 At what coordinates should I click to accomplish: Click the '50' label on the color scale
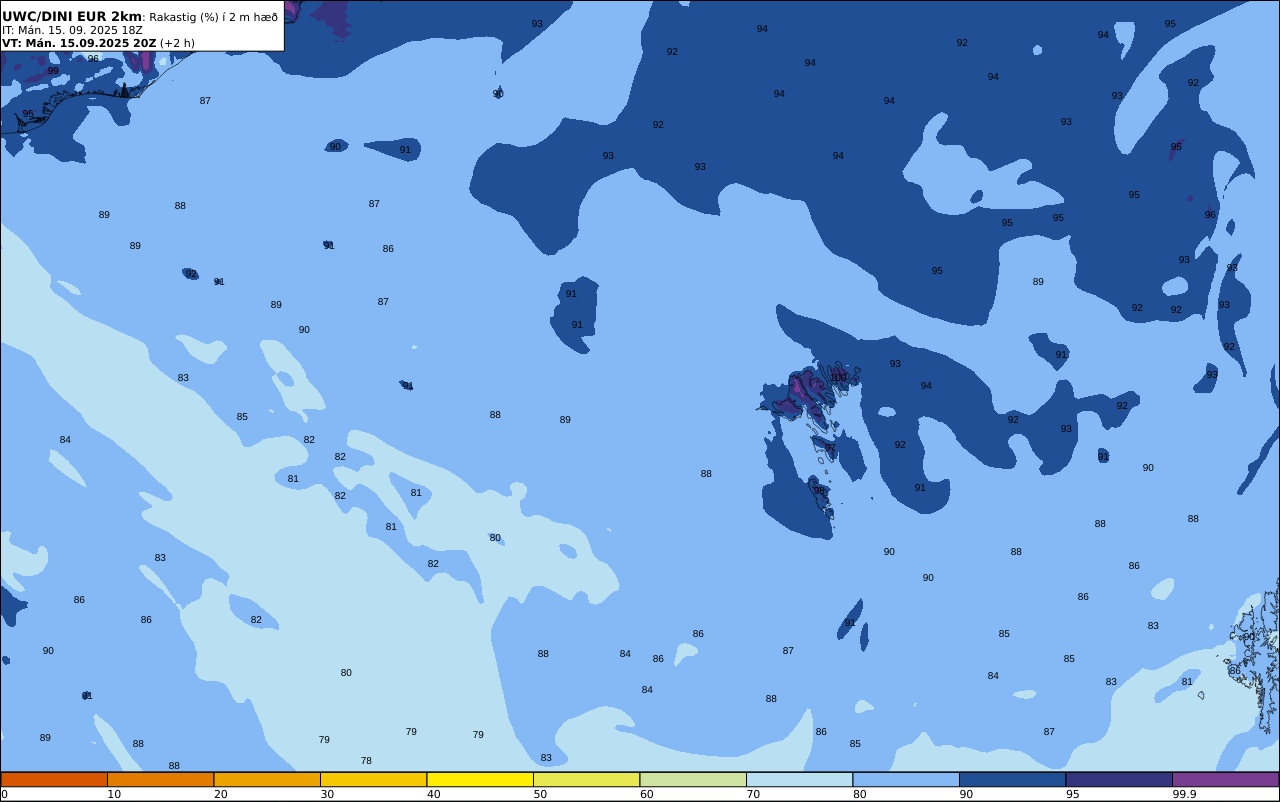point(540,794)
